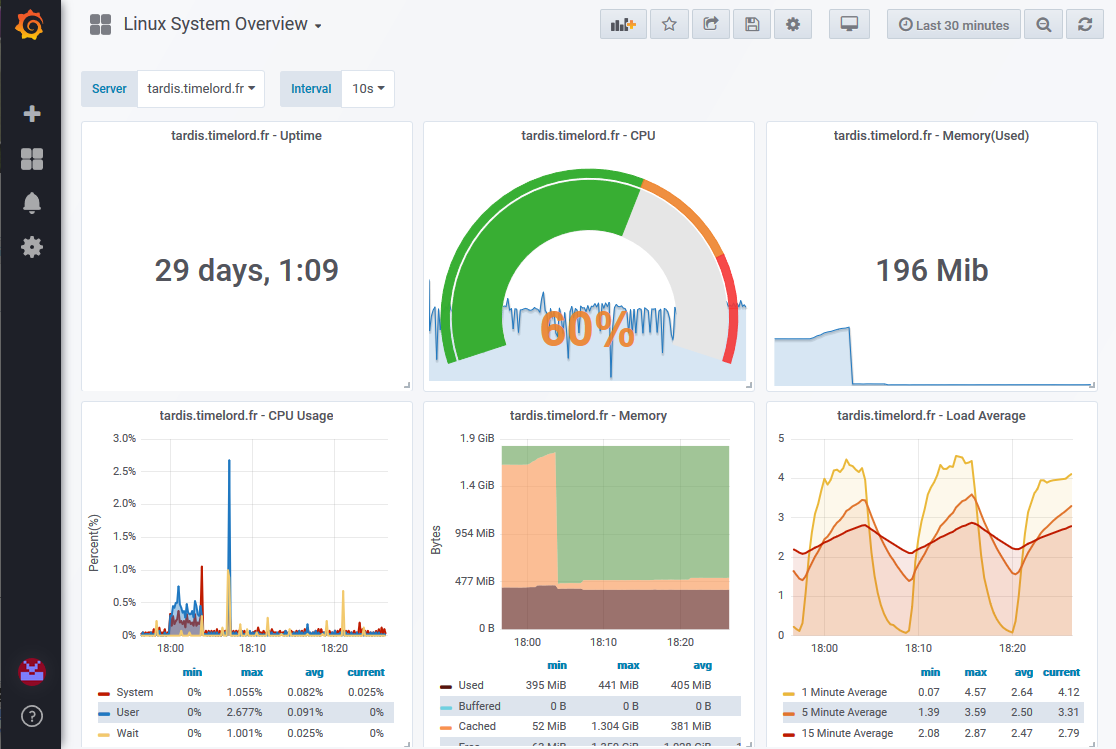Open the Interval 10s dropdown

tap(367, 89)
